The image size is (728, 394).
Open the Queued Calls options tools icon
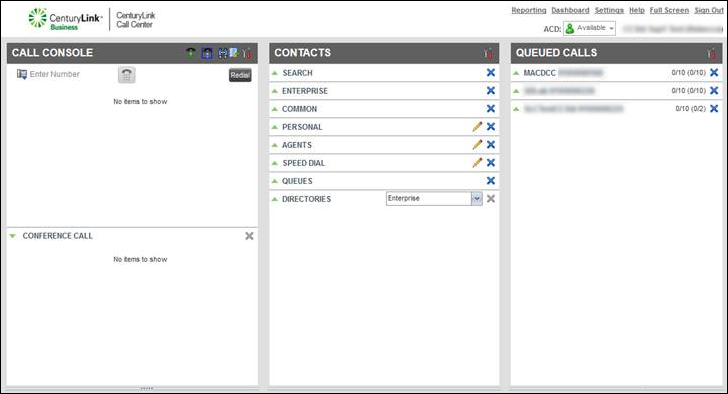click(x=712, y=53)
